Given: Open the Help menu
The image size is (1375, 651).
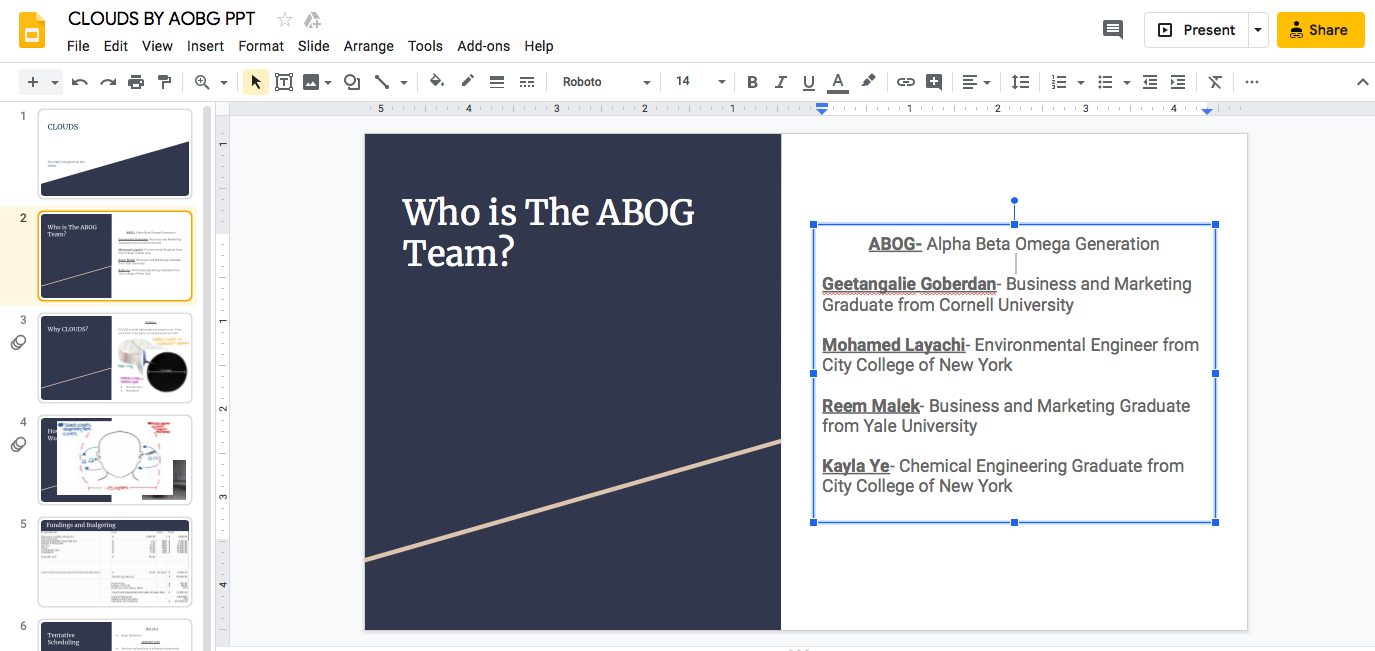Looking at the screenshot, I should (x=539, y=46).
